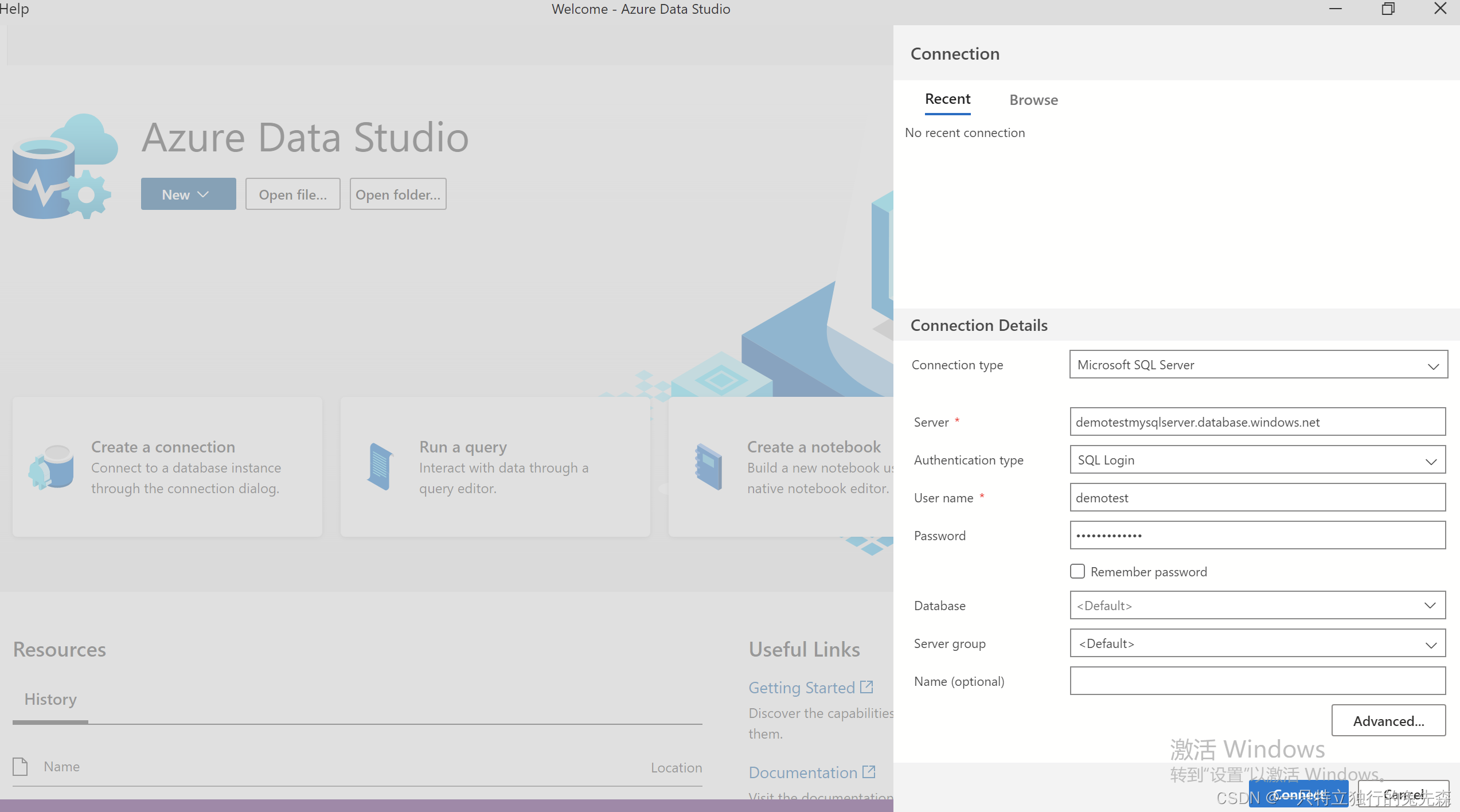Screen dimensions: 1460x812
Task: Open the Getting Started link
Action: 801,688
